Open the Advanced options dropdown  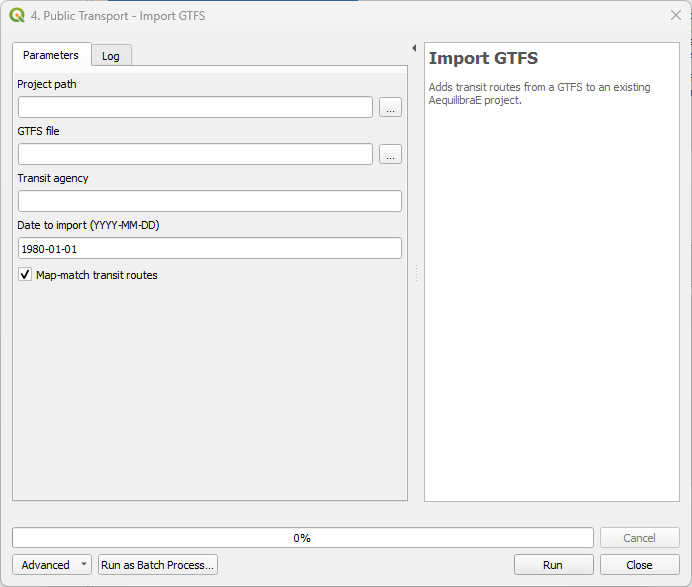pos(52,564)
